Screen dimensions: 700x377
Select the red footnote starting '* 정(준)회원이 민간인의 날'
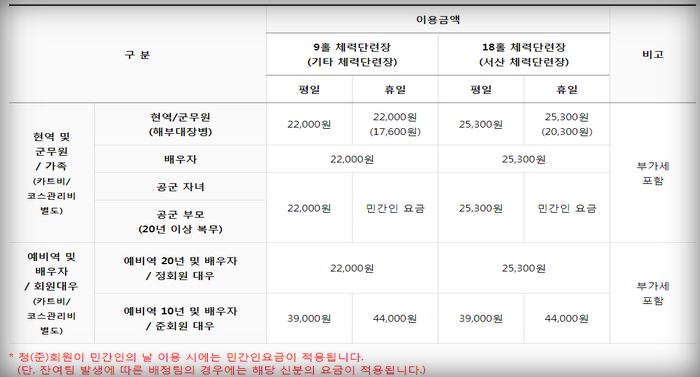click(187, 357)
